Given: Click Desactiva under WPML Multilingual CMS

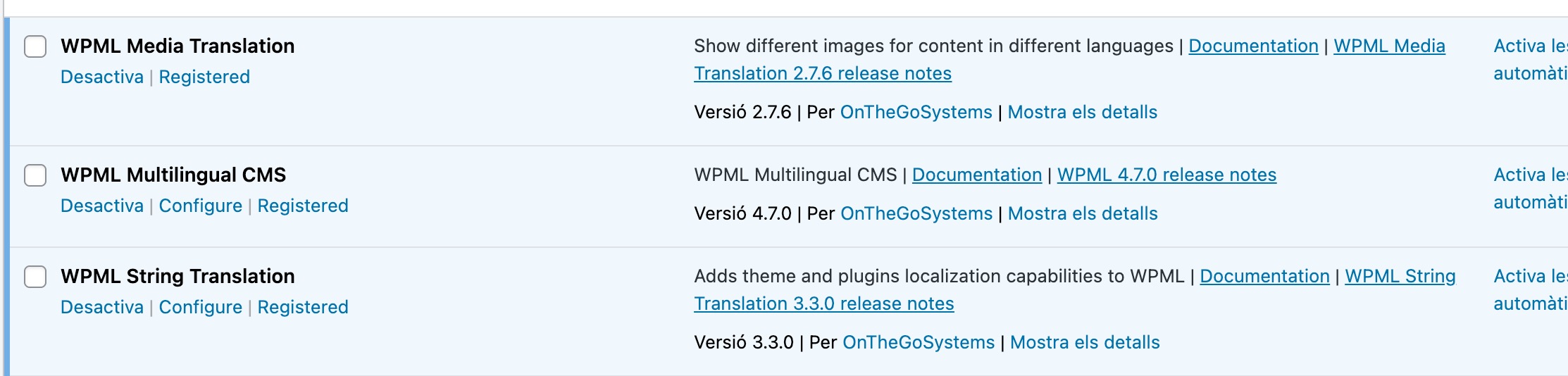Looking at the screenshot, I should pos(102,206).
